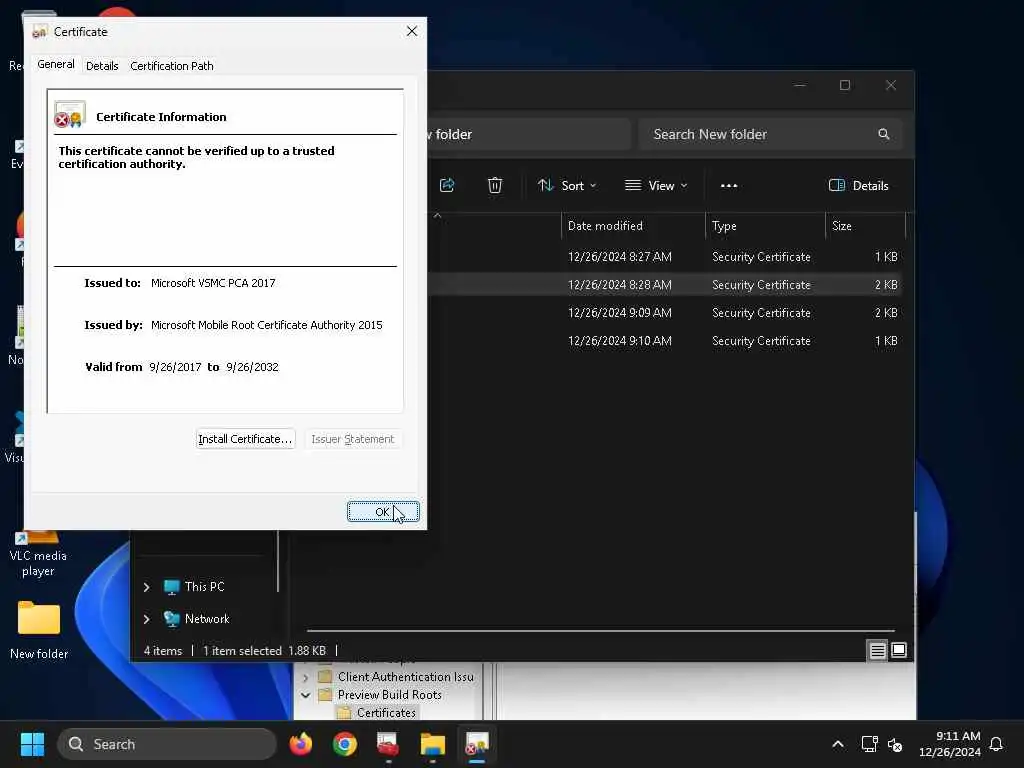Viewport: 1024px width, 768px height.
Task: Open File Explorer from the taskbar
Action: pyautogui.click(x=432, y=744)
